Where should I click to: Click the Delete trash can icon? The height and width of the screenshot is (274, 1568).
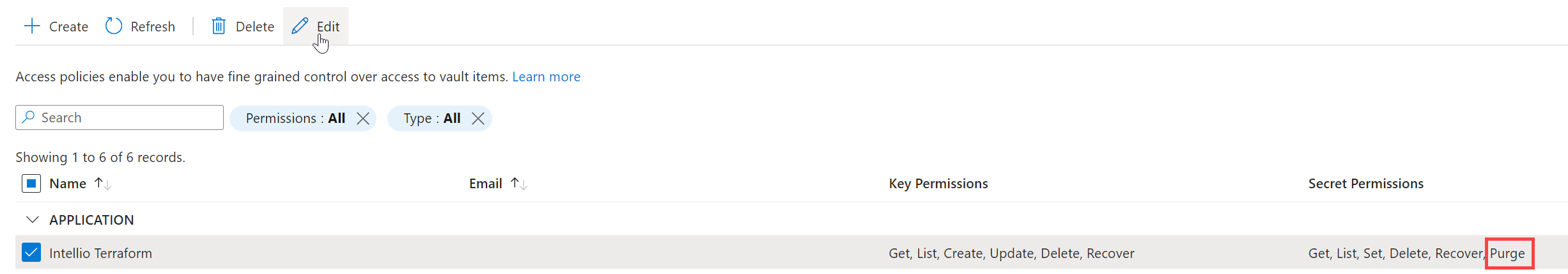pos(219,26)
